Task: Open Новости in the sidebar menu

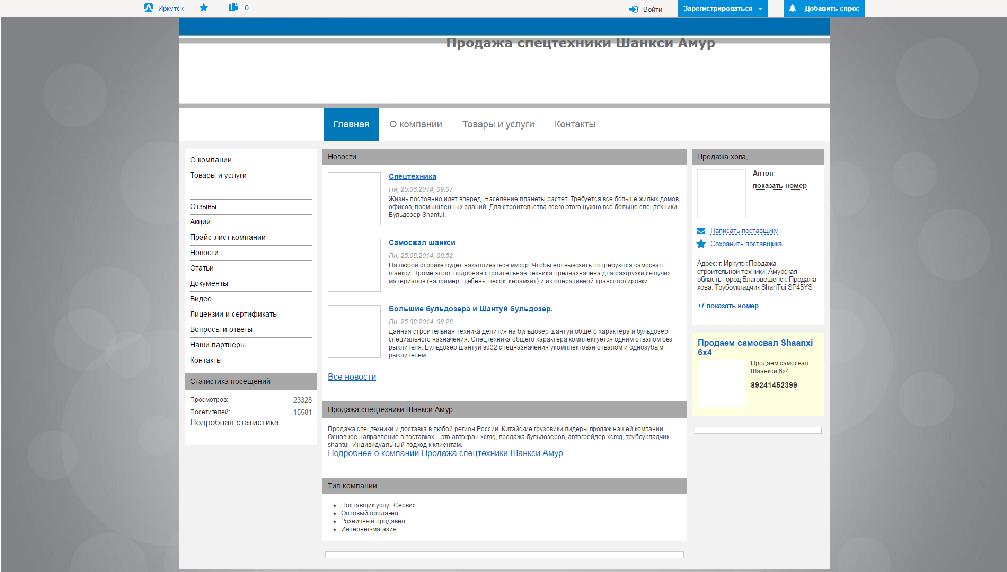Action: pyautogui.click(x=204, y=253)
